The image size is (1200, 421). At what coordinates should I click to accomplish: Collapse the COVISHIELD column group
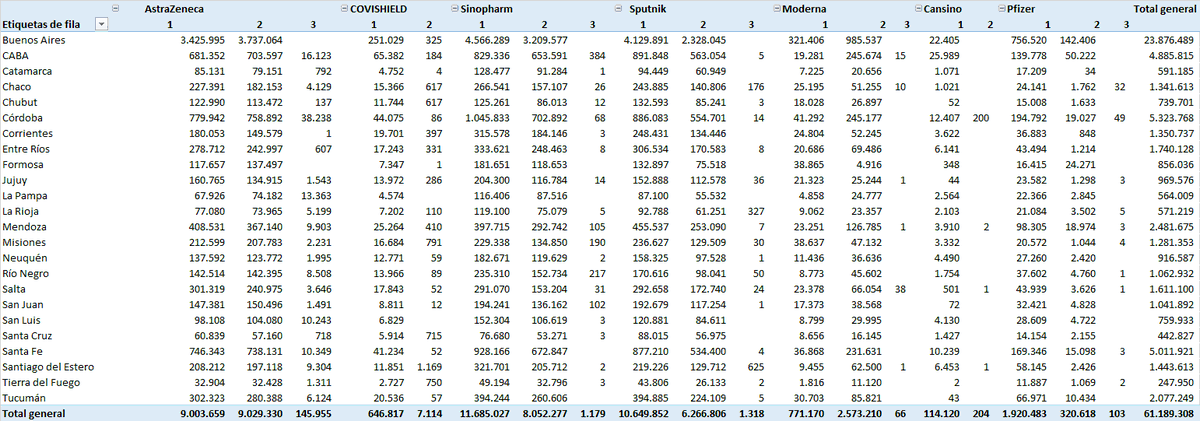click(345, 8)
